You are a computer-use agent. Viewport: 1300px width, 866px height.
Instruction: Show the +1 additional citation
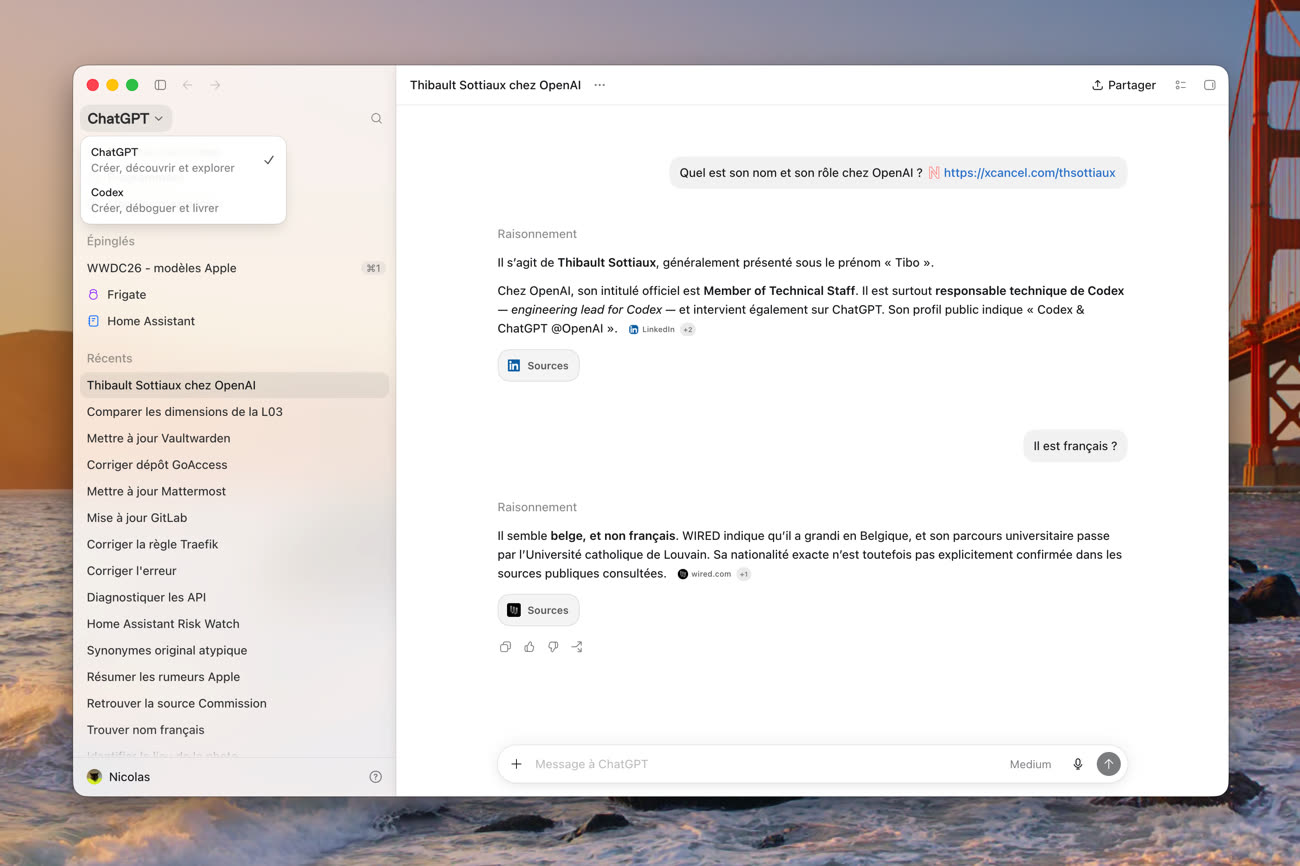(744, 574)
